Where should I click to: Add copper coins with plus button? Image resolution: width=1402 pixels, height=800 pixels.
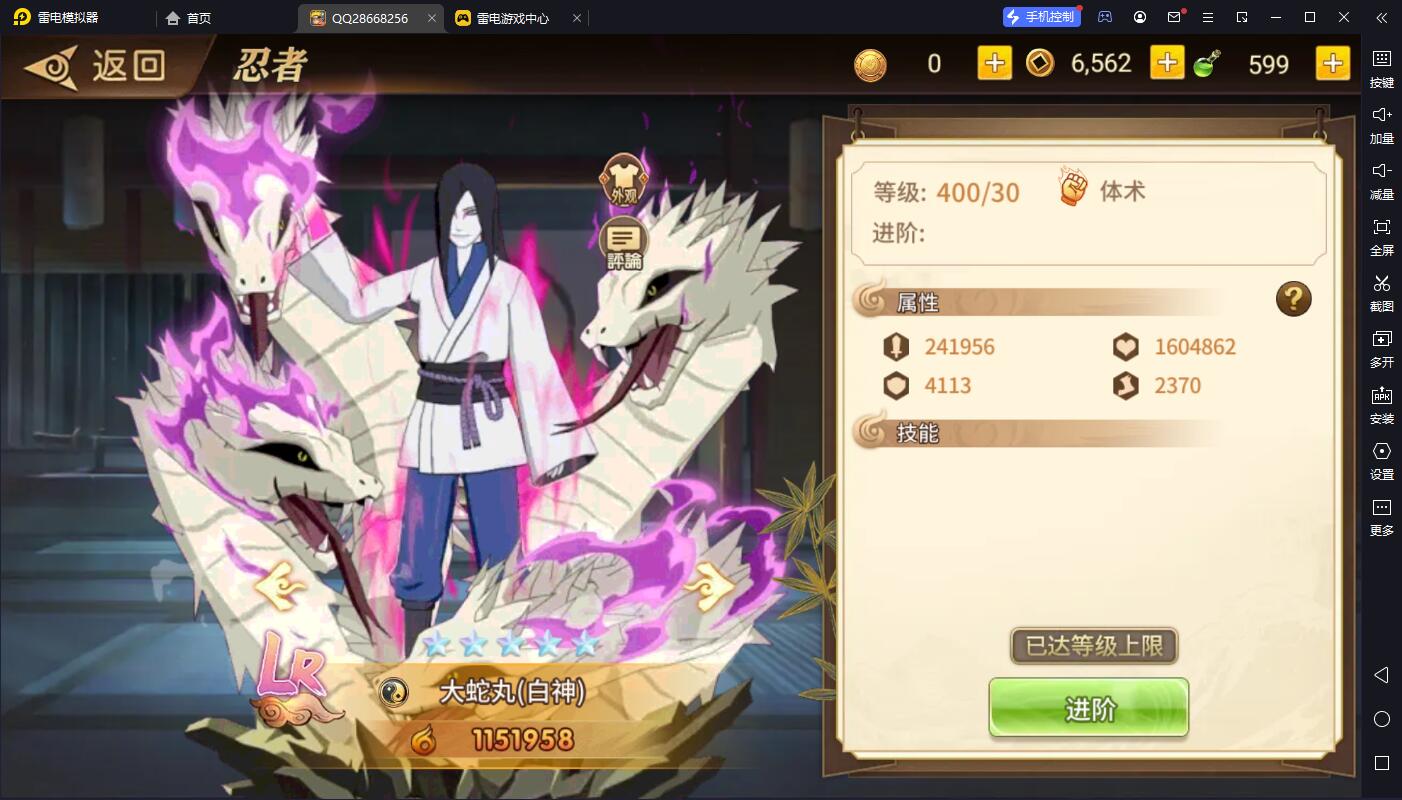tap(1167, 64)
